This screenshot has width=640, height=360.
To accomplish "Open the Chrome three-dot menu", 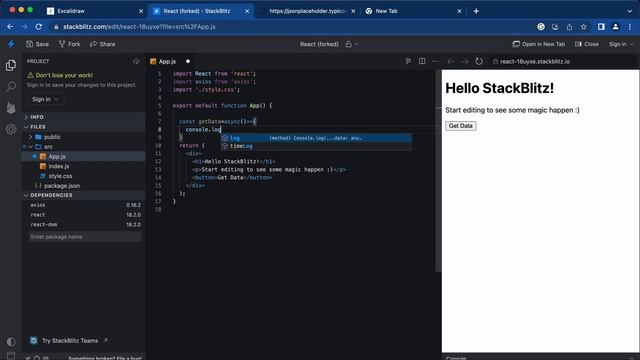I will (630, 27).
